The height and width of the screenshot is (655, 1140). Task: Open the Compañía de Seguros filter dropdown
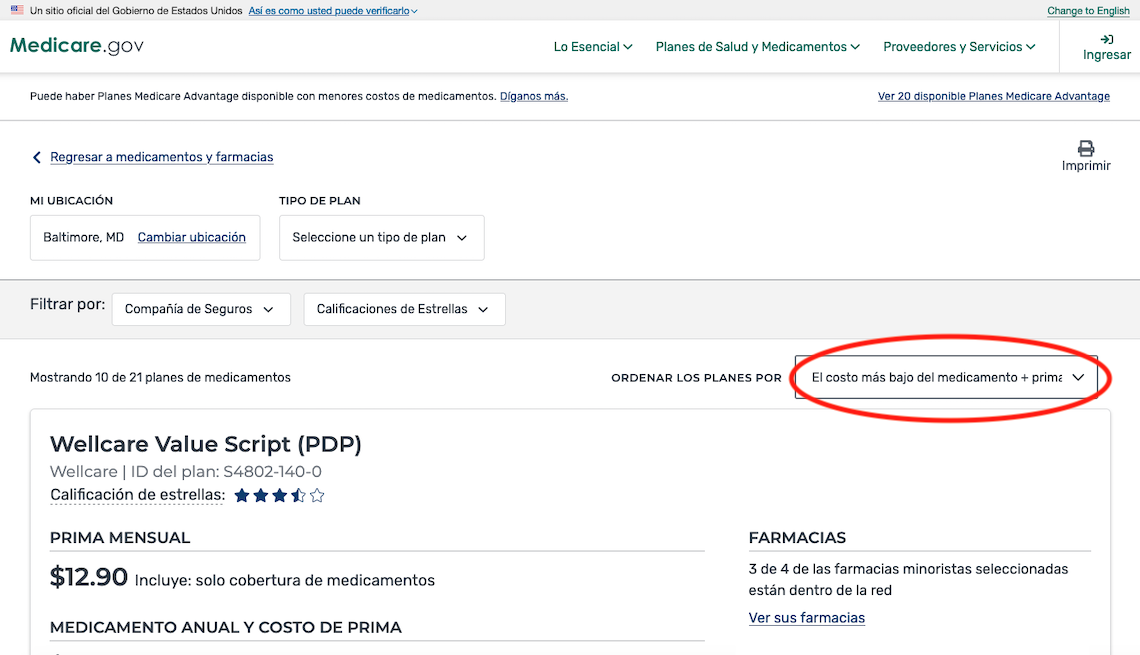point(200,309)
